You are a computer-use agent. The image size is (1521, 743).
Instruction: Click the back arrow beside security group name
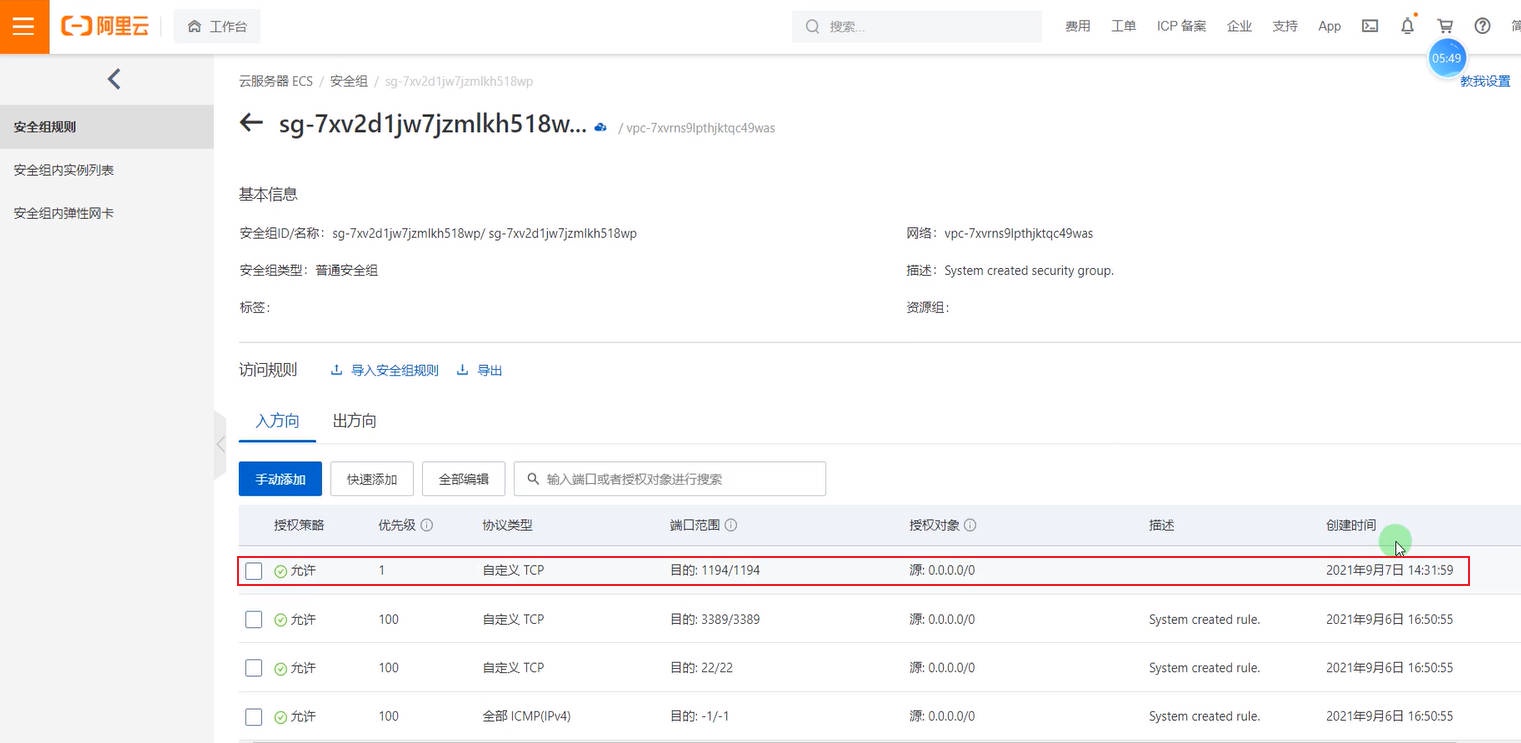(251, 123)
